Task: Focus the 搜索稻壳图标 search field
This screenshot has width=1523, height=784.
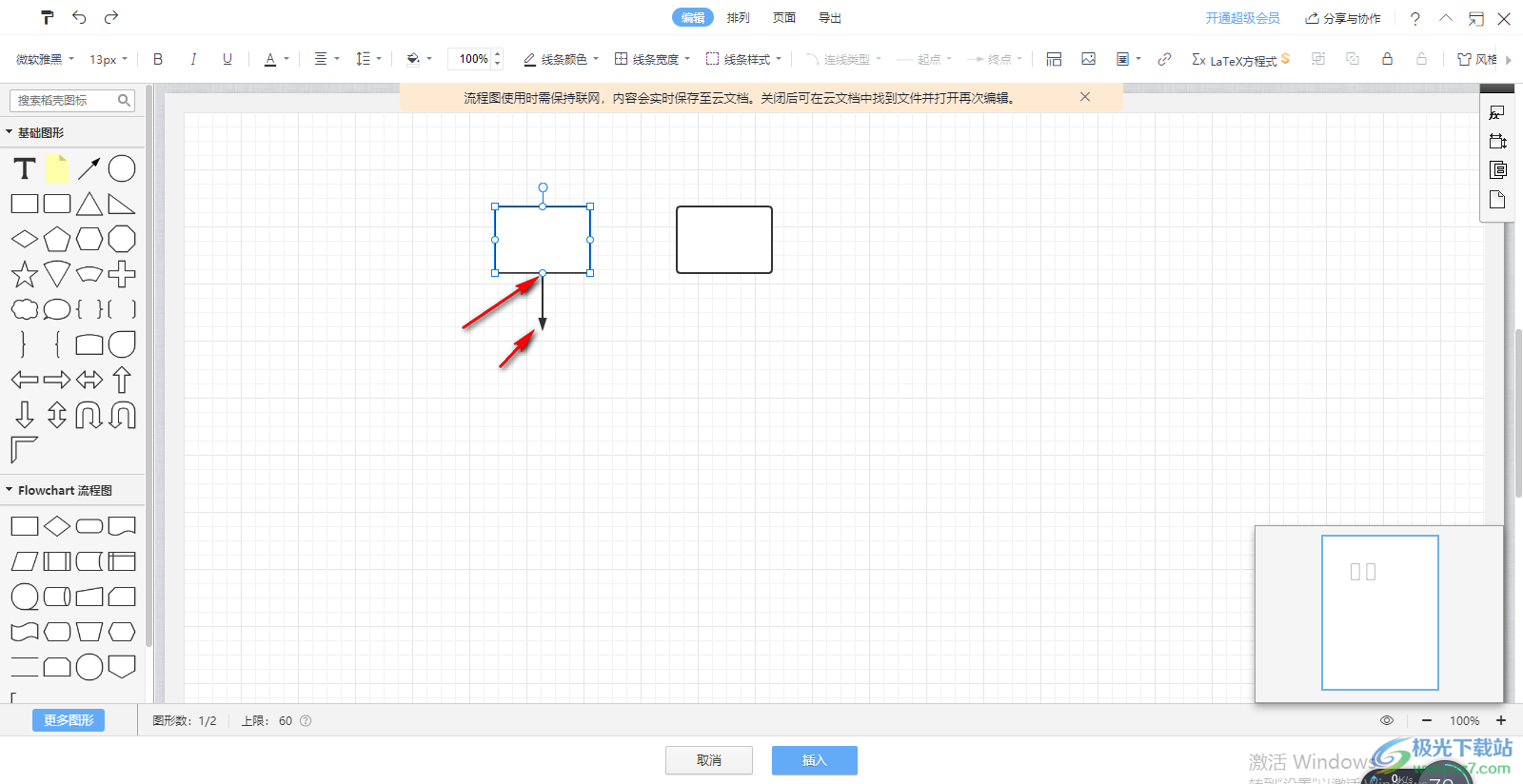Action: pyautogui.click(x=72, y=100)
